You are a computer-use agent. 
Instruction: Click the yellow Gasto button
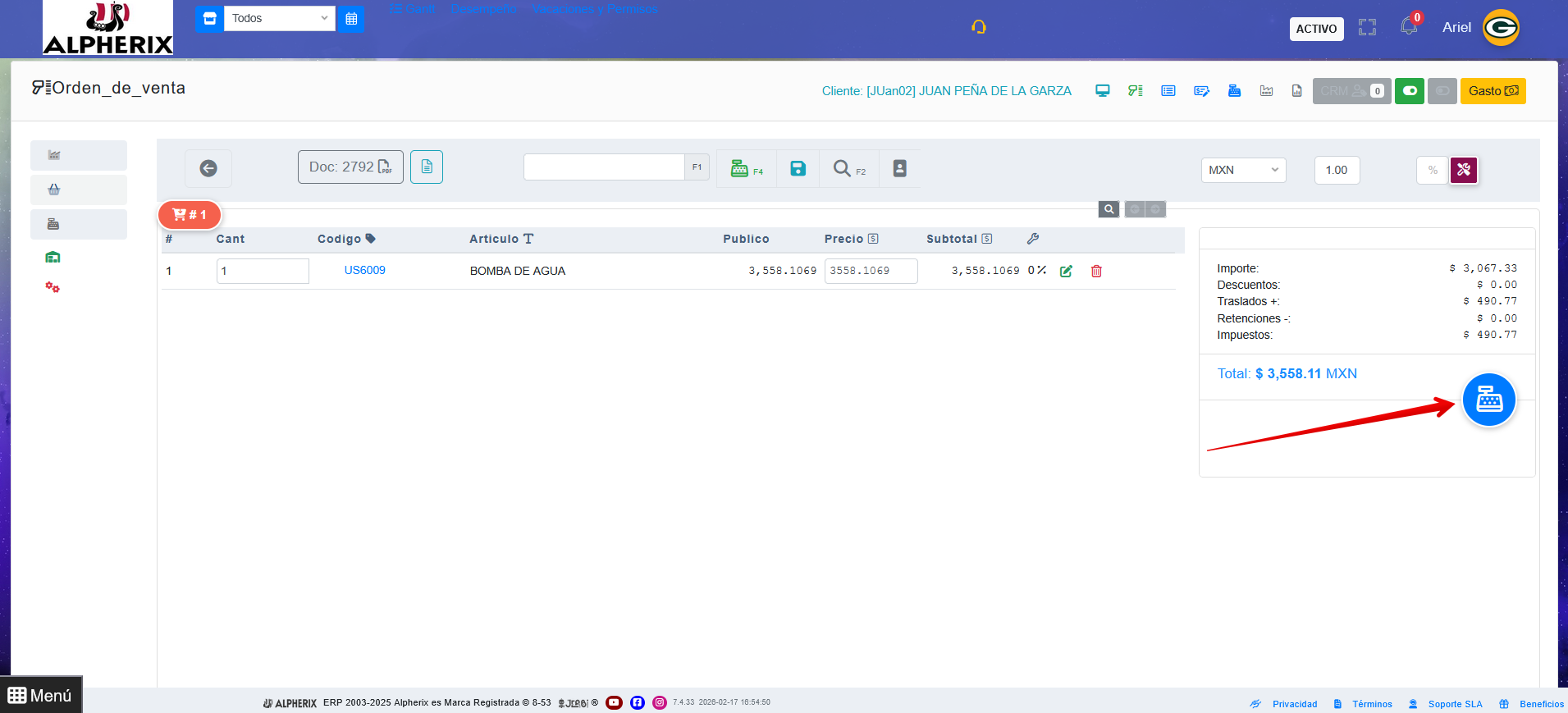[1493, 91]
